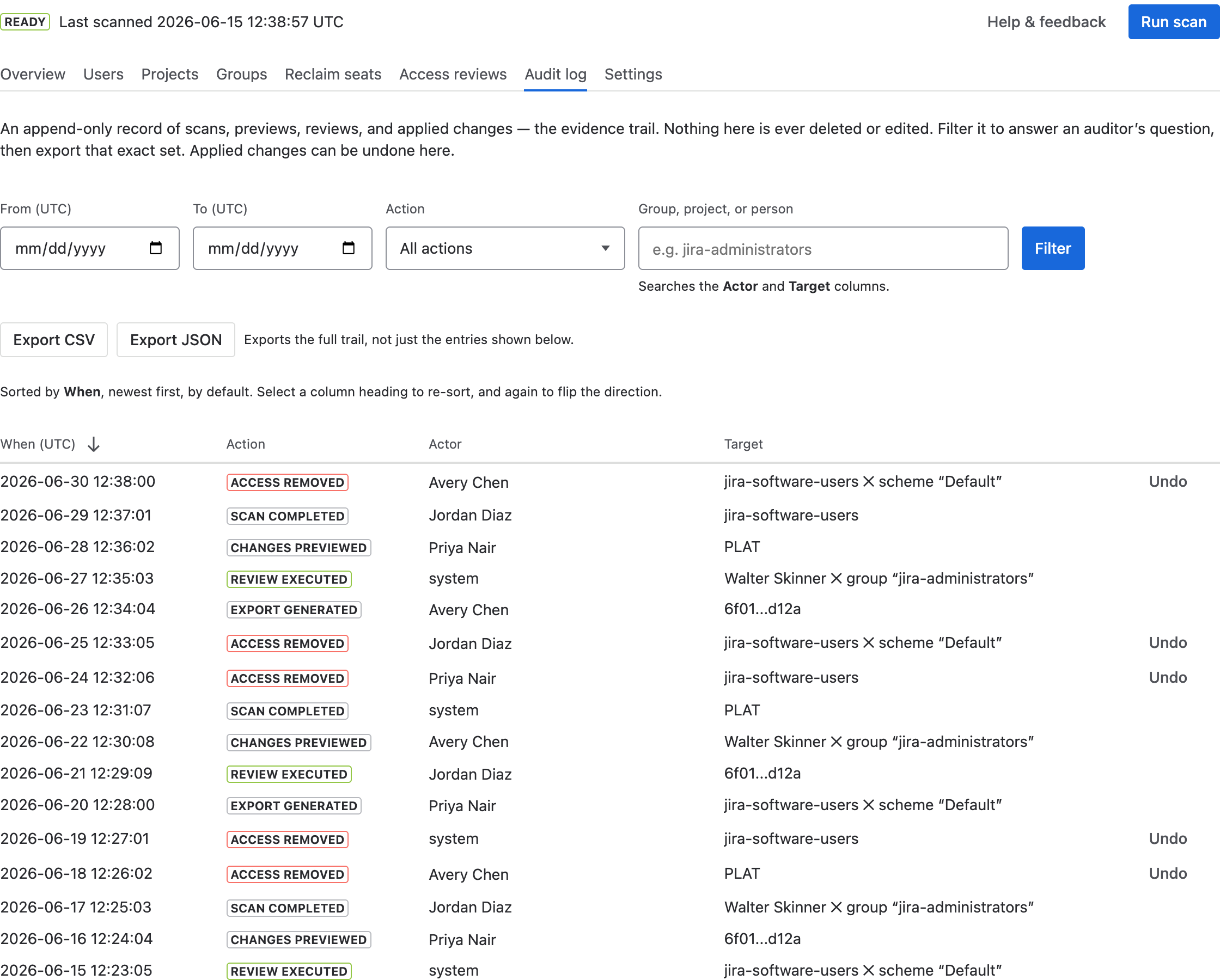Image resolution: width=1220 pixels, height=980 pixels.
Task: Click EXPORT GENERATED badge on 2026-06-26 row
Action: tap(294, 610)
